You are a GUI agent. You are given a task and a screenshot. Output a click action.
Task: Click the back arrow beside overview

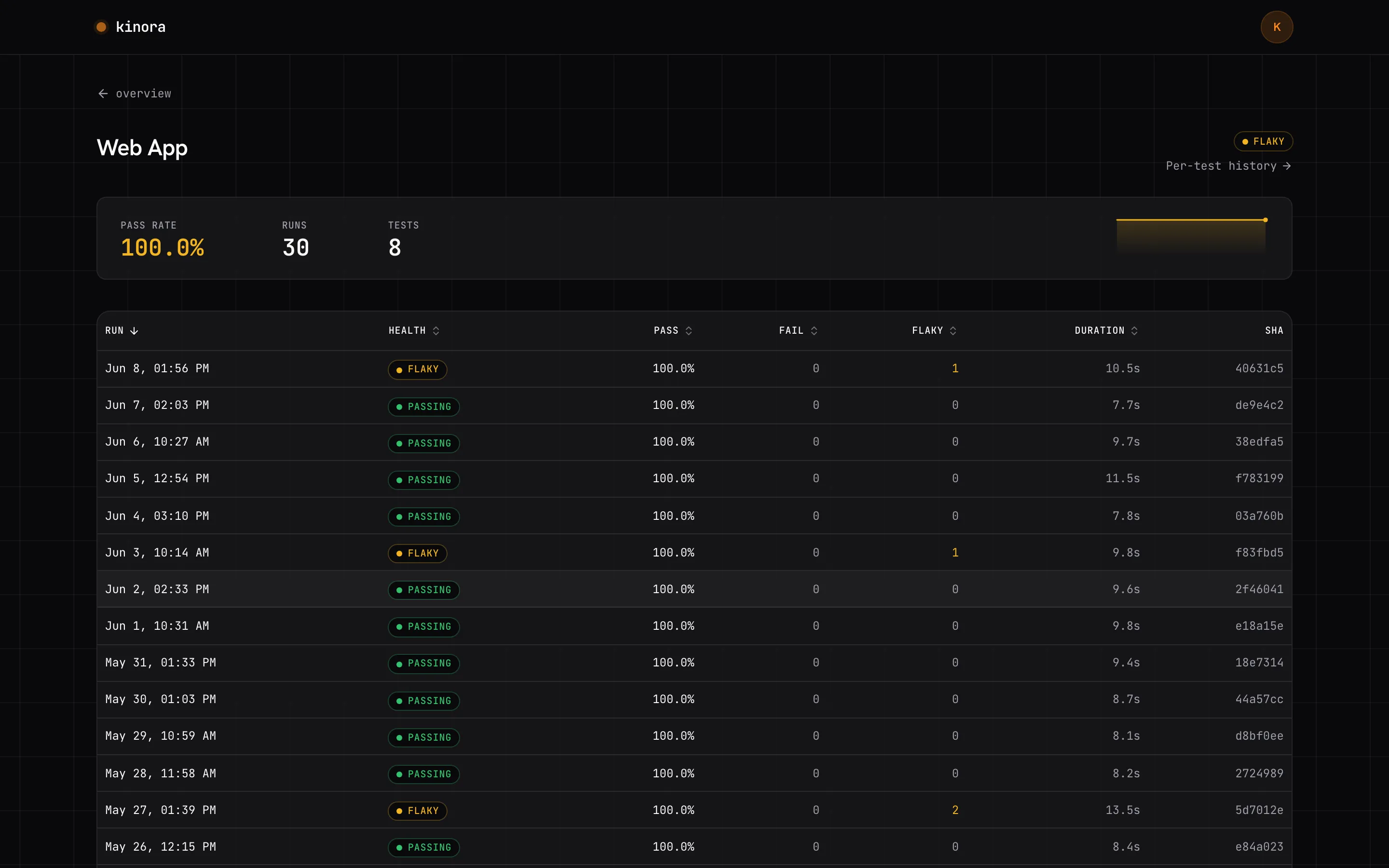coord(103,94)
